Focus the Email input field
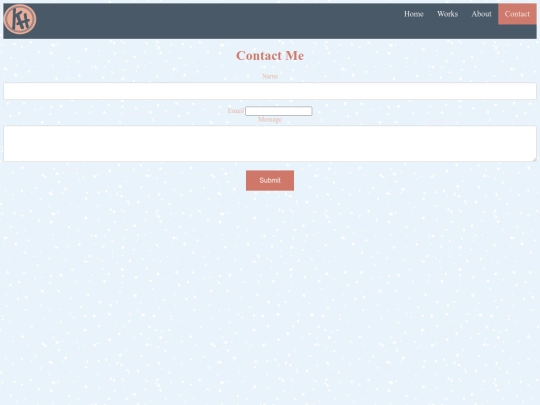The width and height of the screenshot is (540, 405). click(279, 111)
